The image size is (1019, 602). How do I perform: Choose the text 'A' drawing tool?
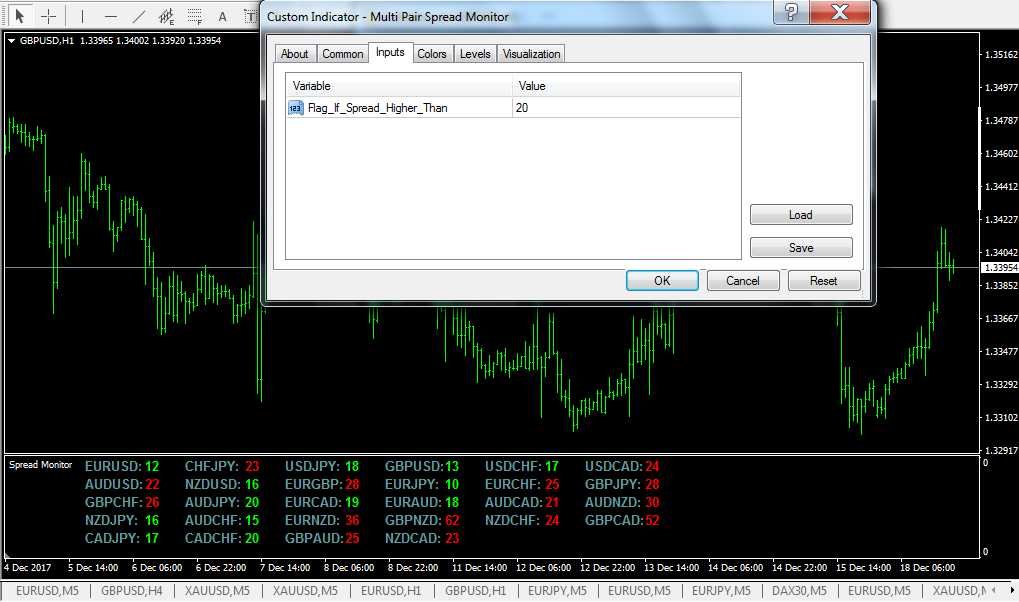click(222, 16)
